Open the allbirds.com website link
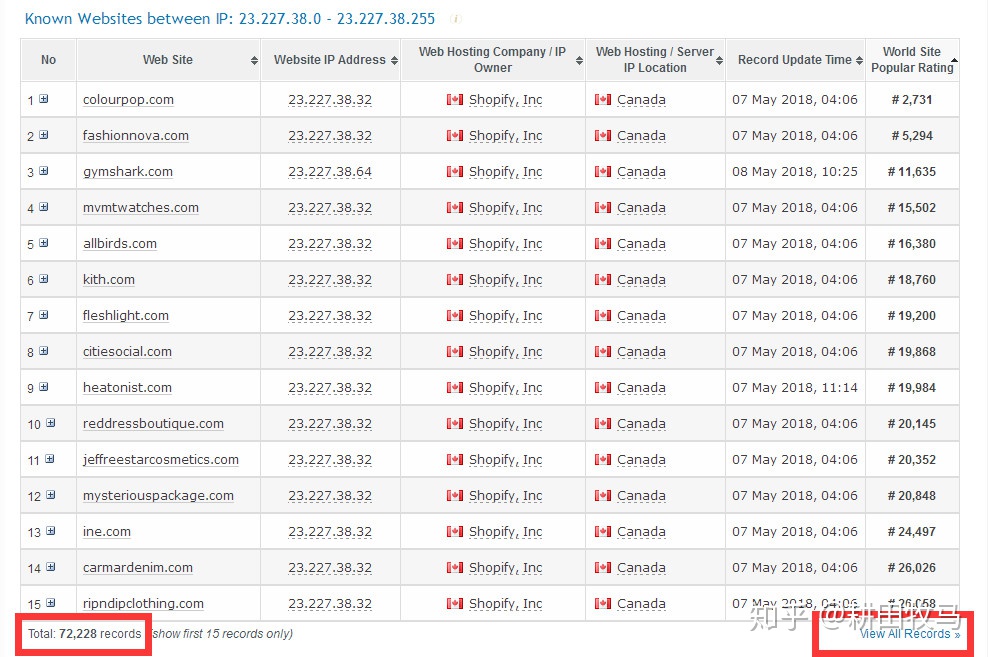The image size is (988, 657). click(x=120, y=244)
